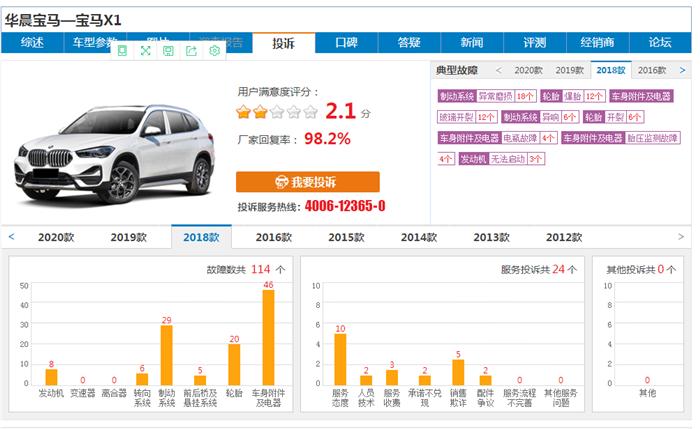Open the 答疑 tab

pyautogui.click(x=409, y=43)
